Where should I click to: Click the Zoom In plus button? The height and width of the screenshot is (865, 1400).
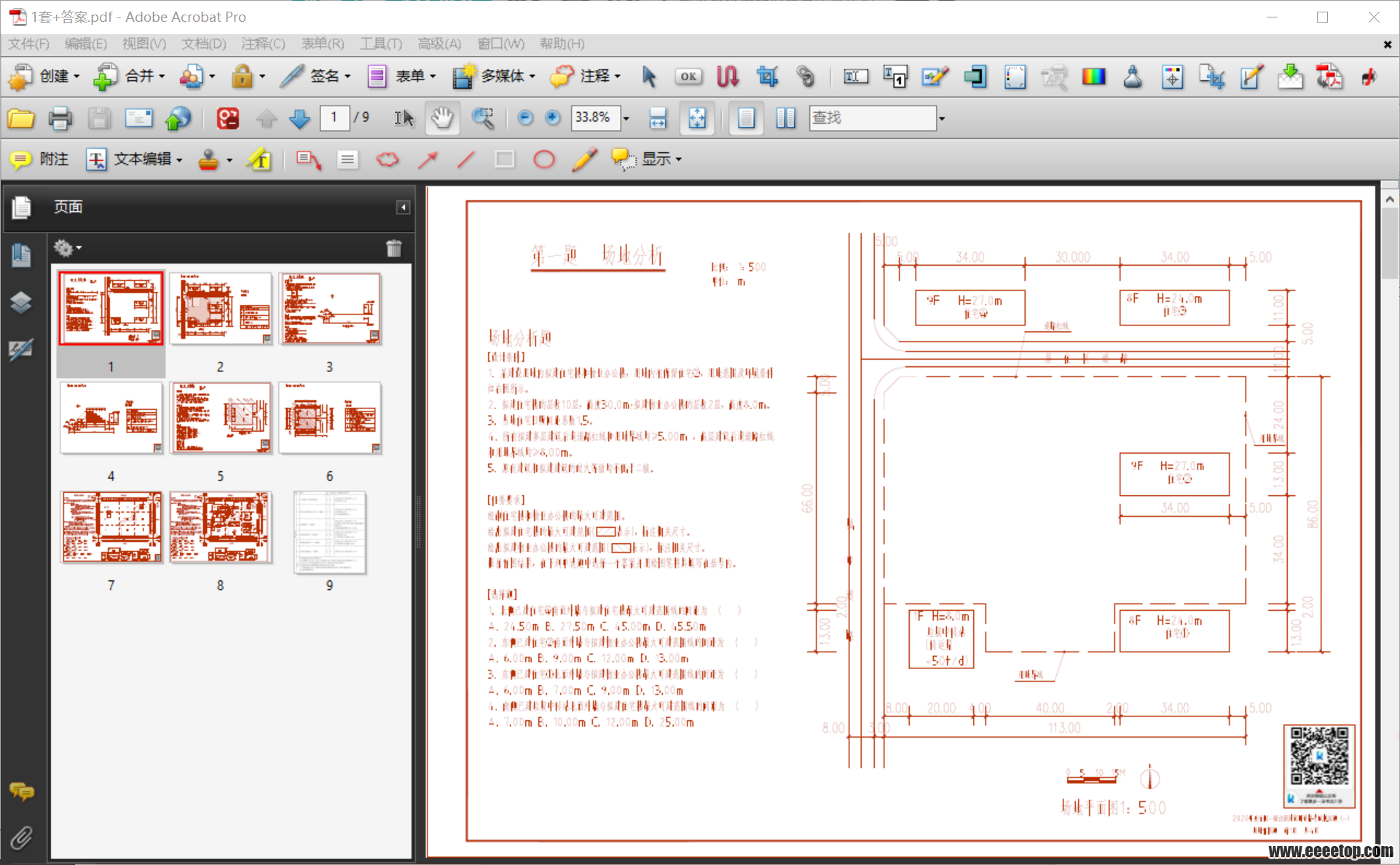tap(553, 118)
